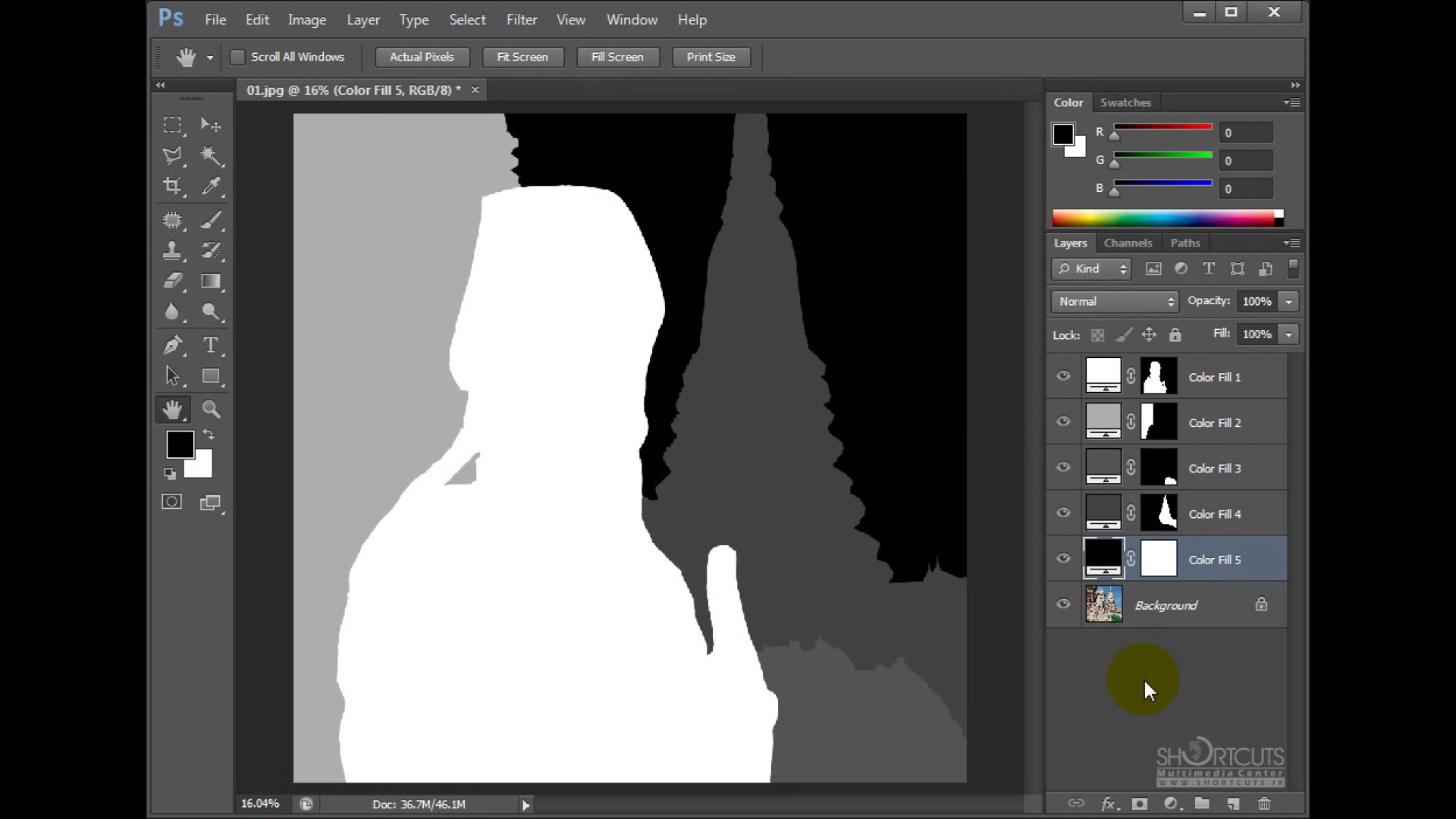
Task: Select the Brush tool
Action: (211, 220)
